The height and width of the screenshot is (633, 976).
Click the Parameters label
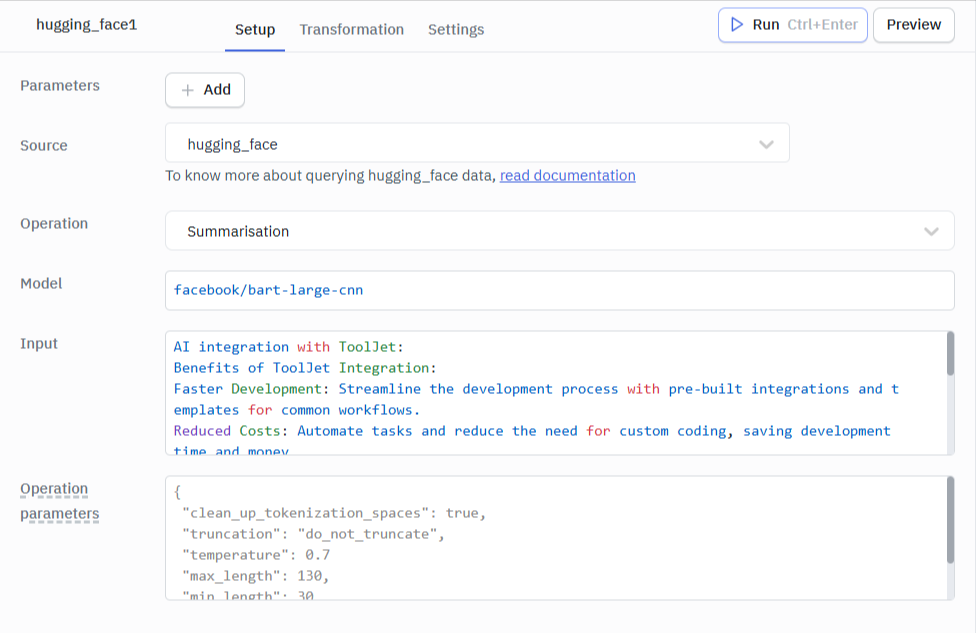[60, 85]
